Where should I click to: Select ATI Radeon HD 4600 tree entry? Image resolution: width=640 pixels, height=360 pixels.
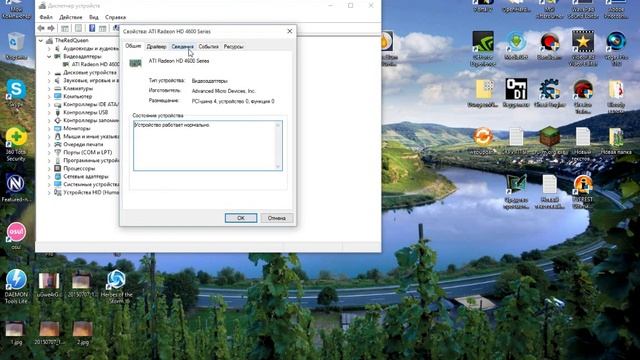point(91,64)
